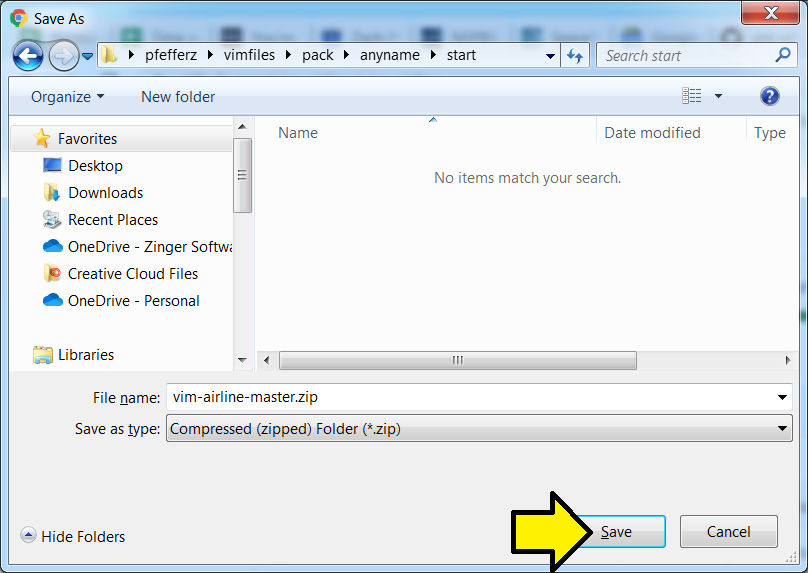The image size is (808, 573).
Task: Click the OneDrive Personal cloud icon
Action: (53, 300)
